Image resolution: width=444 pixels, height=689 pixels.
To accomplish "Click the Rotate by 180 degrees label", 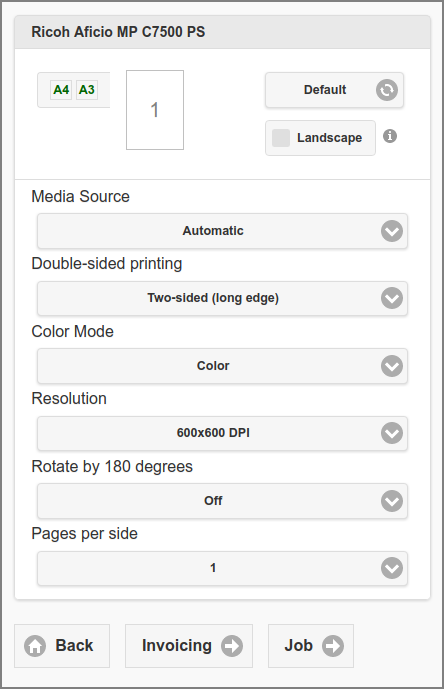I will [112, 466].
